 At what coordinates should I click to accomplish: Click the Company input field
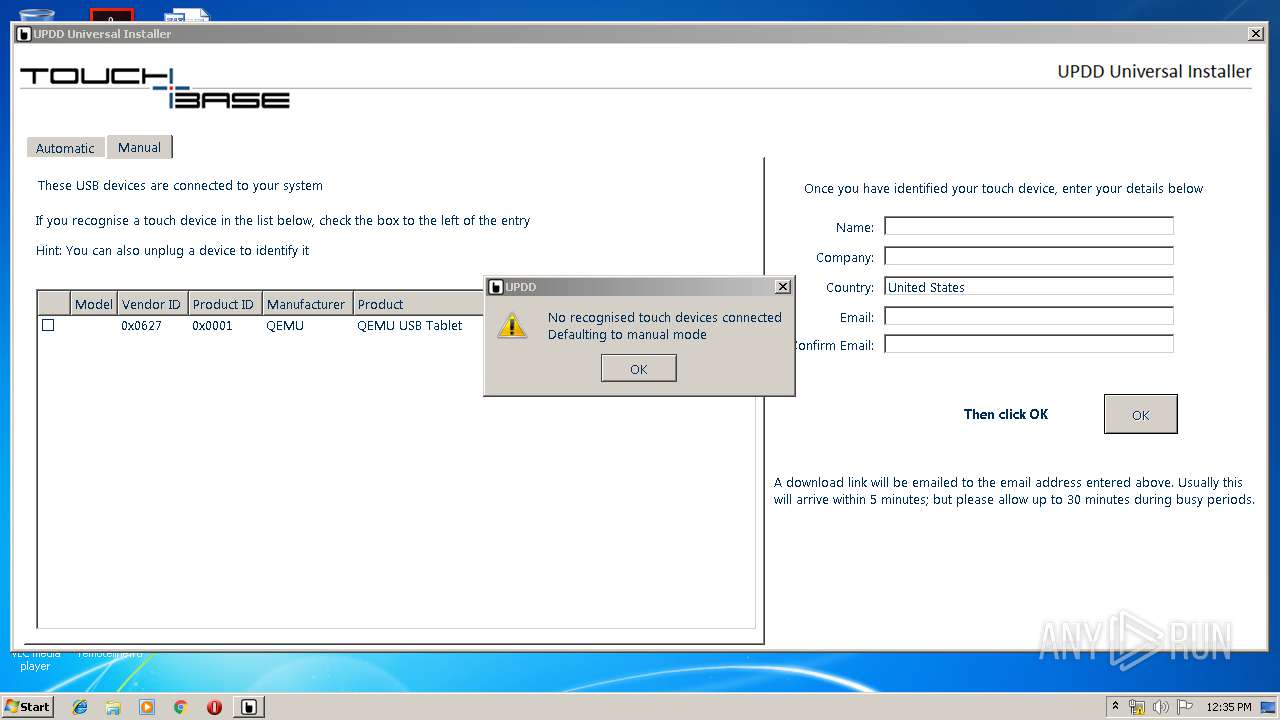pyautogui.click(x=1028, y=256)
